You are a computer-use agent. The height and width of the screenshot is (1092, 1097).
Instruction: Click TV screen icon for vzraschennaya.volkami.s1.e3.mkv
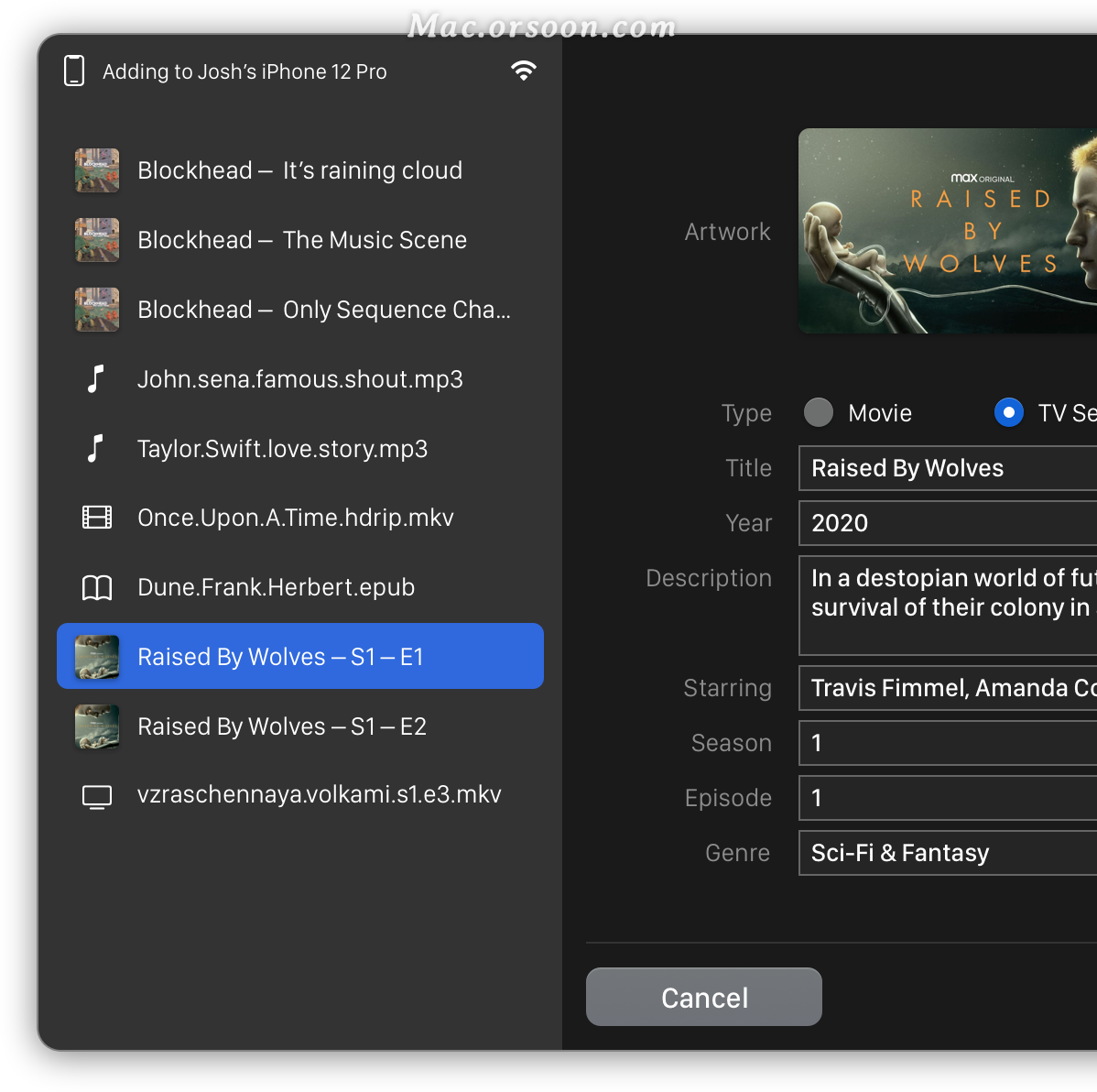(x=97, y=797)
